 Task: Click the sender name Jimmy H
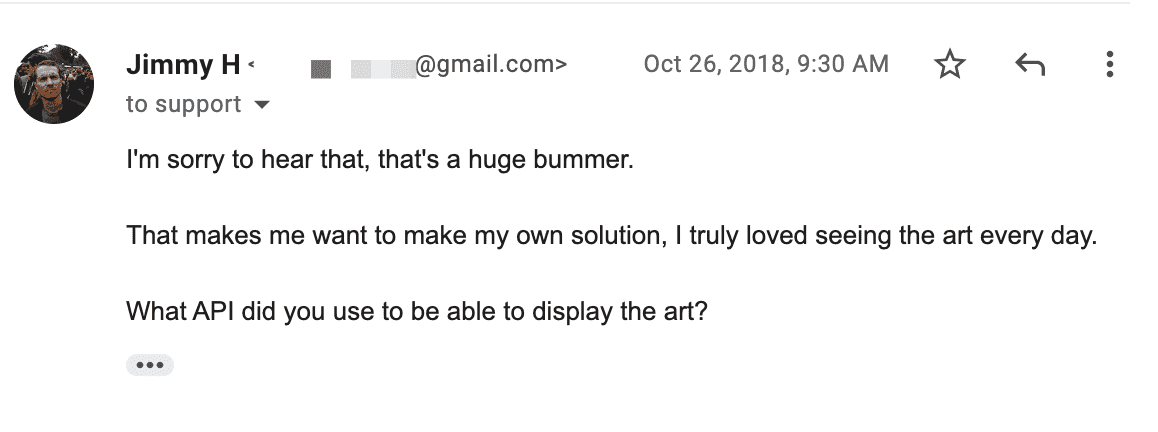183,65
